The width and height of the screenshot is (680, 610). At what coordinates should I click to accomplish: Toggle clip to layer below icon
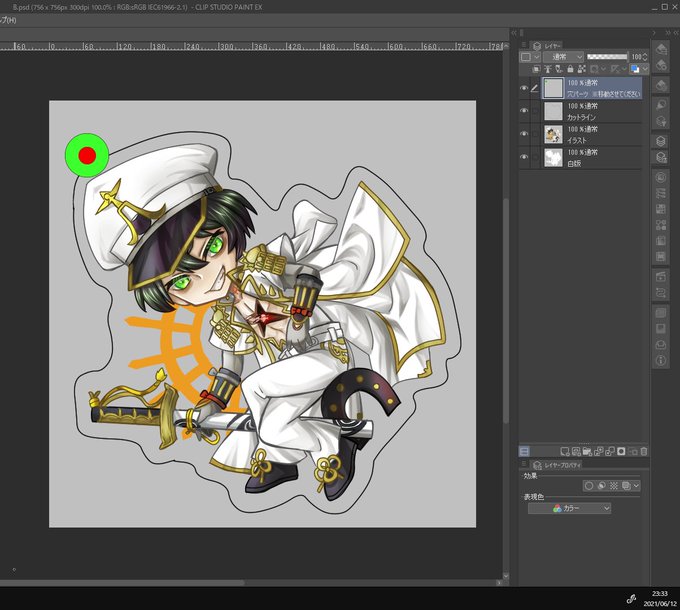(536, 69)
